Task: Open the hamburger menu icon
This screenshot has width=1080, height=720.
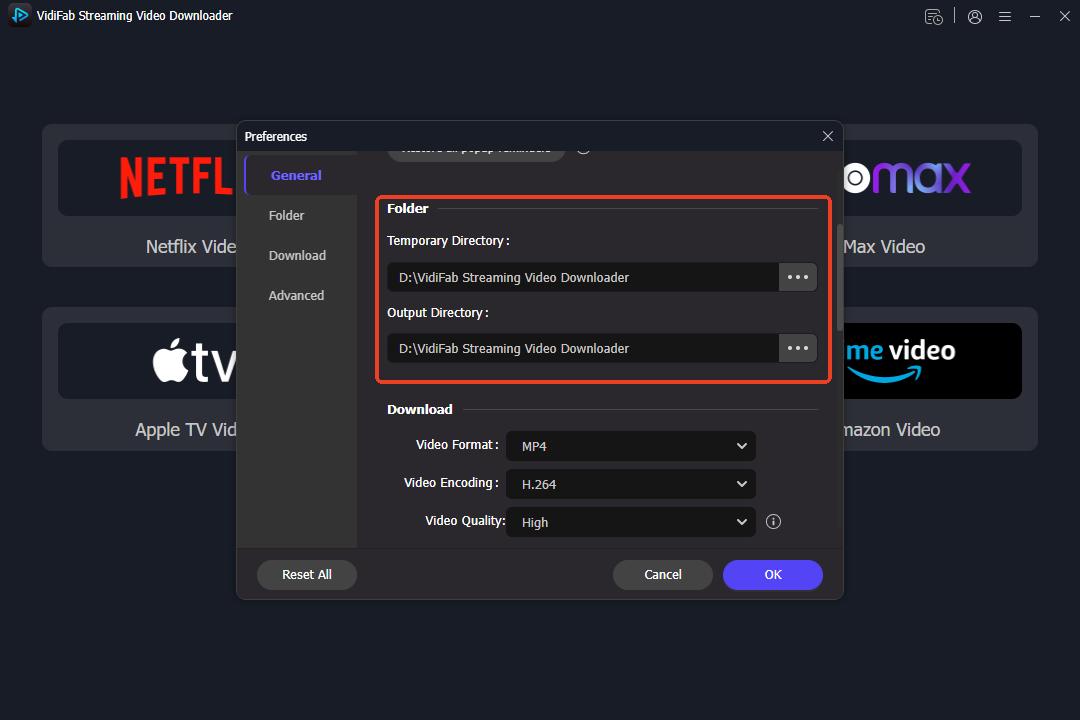Action: (1005, 17)
